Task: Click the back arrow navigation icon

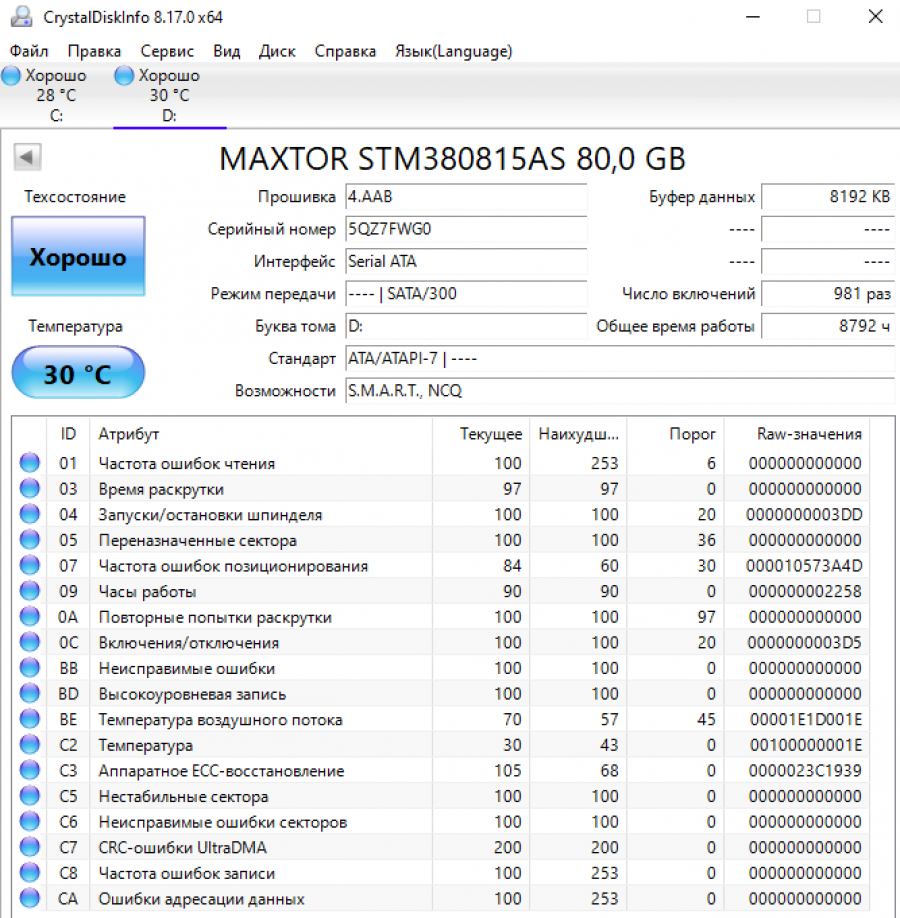Action: pyautogui.click(x=27, y=157)
